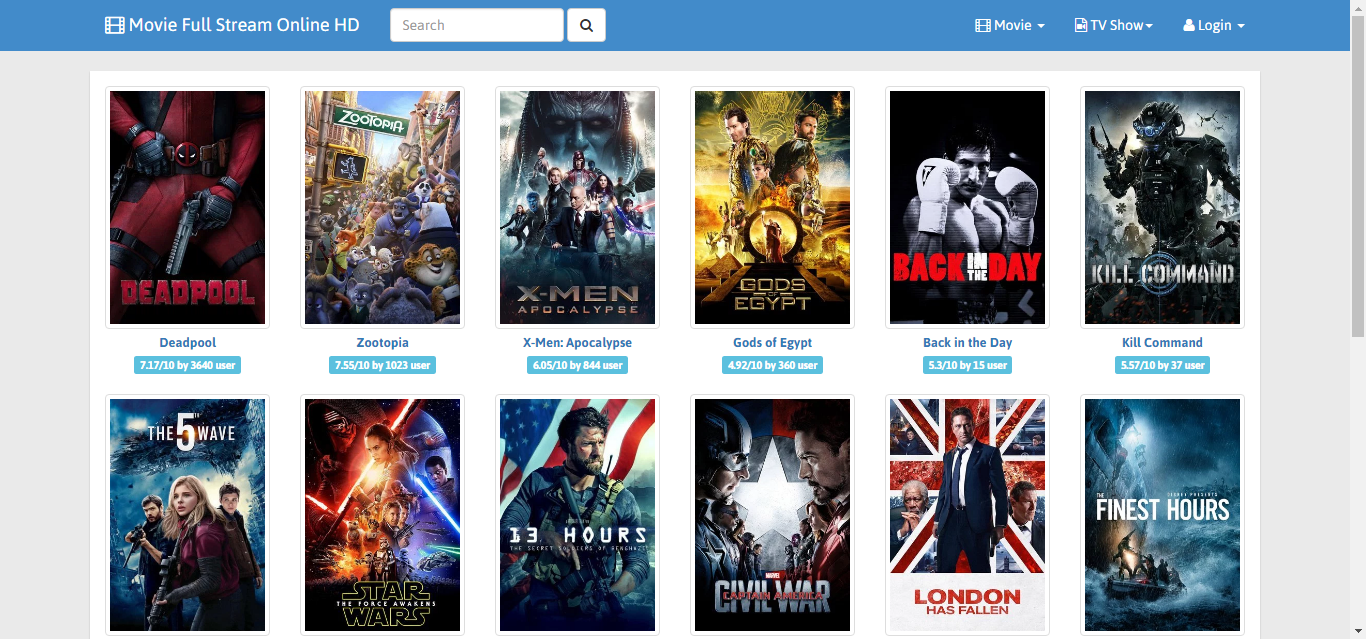1366x639 pixels.
Task: Click the search magnifier icon
Action: tap(586, 25)
